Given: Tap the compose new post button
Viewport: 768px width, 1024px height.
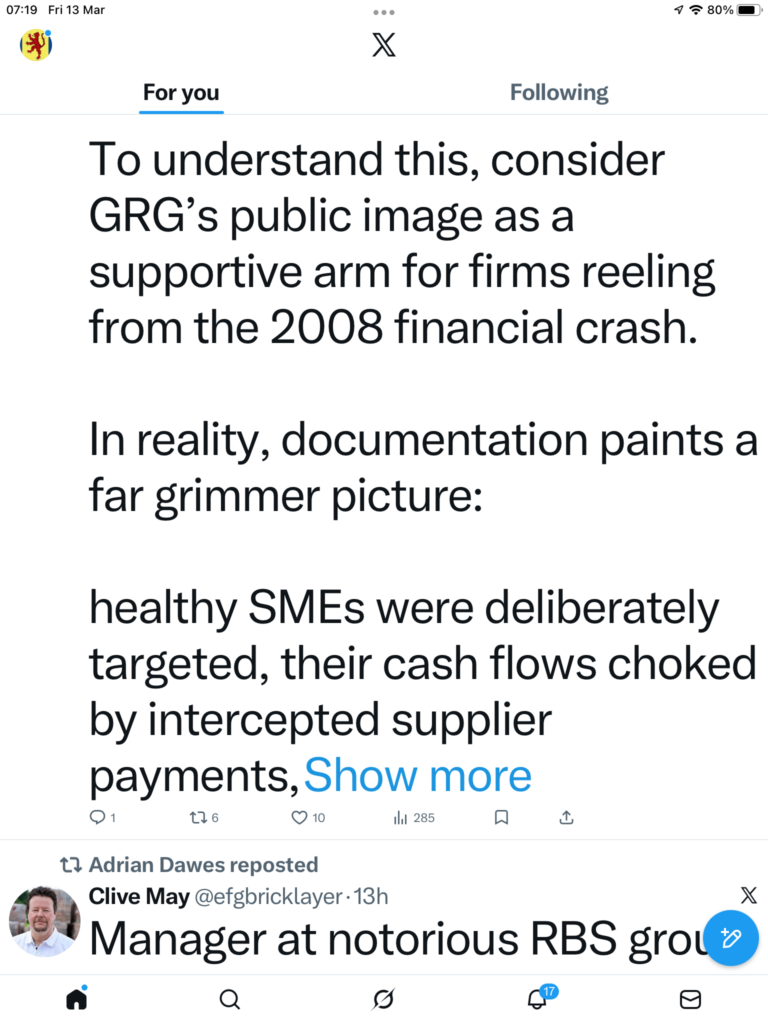Looking at the screenshot, I should tap(730, 937).
